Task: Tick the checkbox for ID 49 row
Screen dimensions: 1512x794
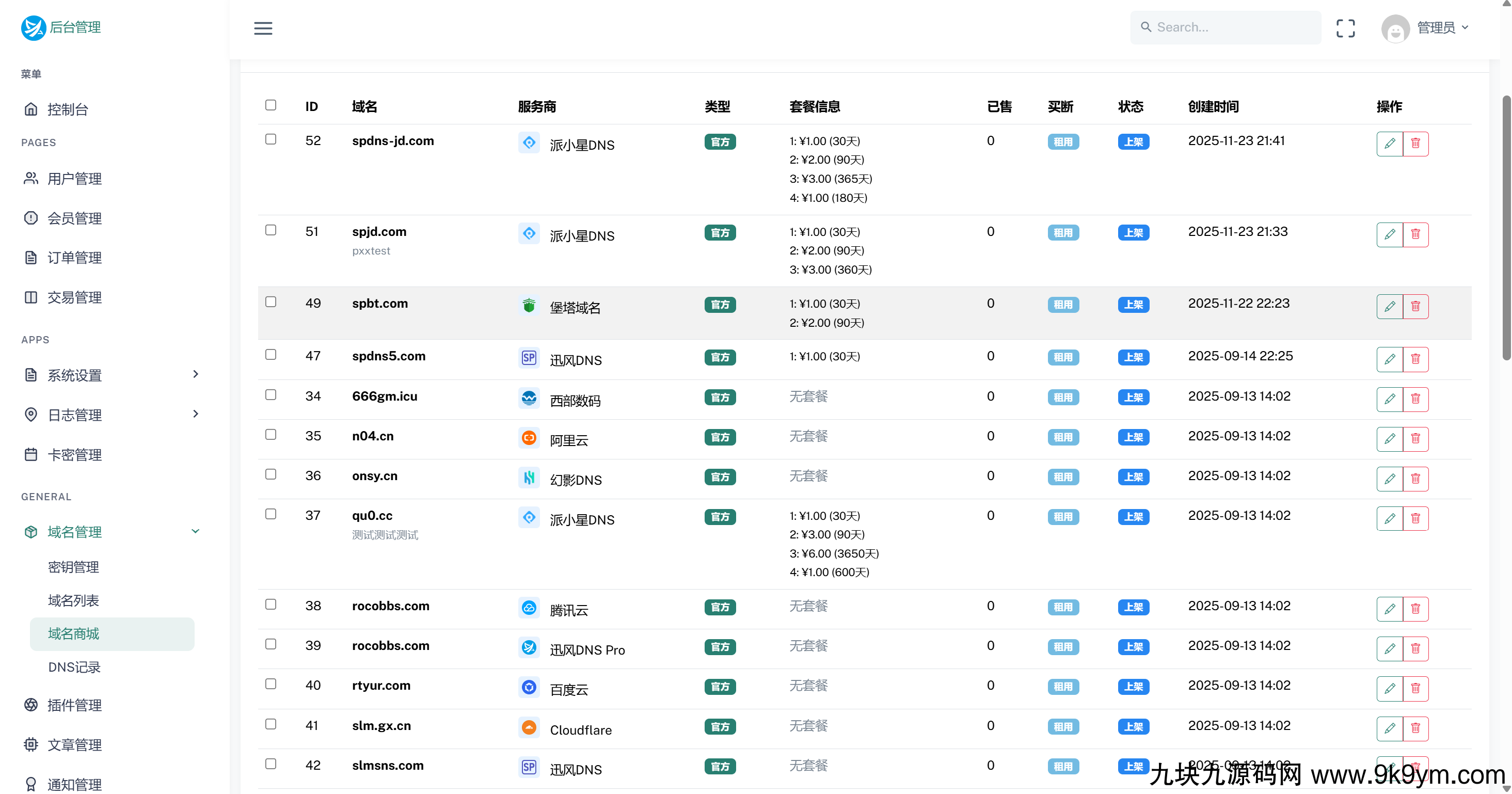Action: [x=270, y=301]
